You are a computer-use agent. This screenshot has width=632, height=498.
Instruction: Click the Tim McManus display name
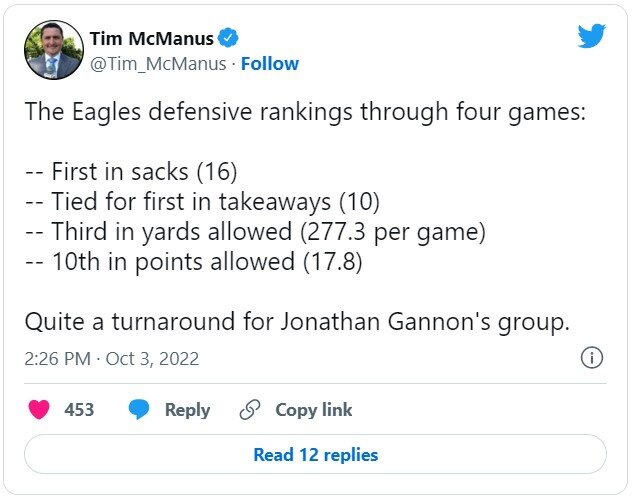(152, 39)
